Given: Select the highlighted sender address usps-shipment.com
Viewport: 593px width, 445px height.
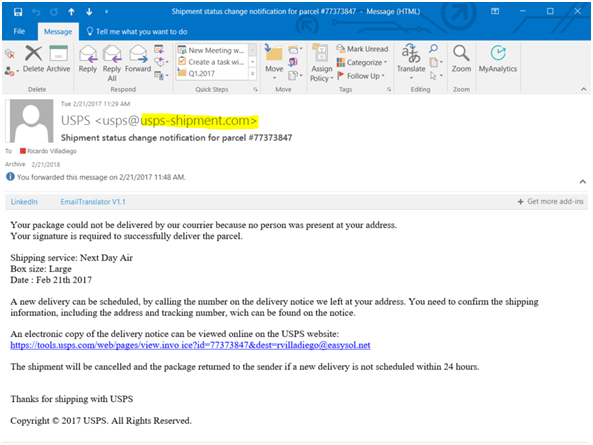Looking at the screenshot, I should (x=199, y=121).
